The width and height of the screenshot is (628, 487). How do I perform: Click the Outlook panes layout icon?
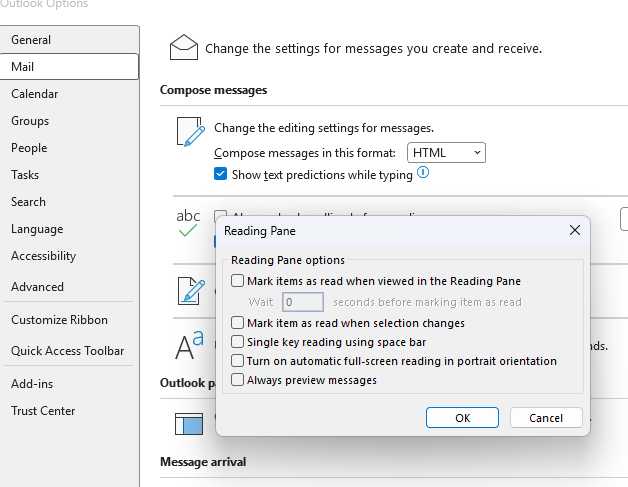tap(189, 424)
